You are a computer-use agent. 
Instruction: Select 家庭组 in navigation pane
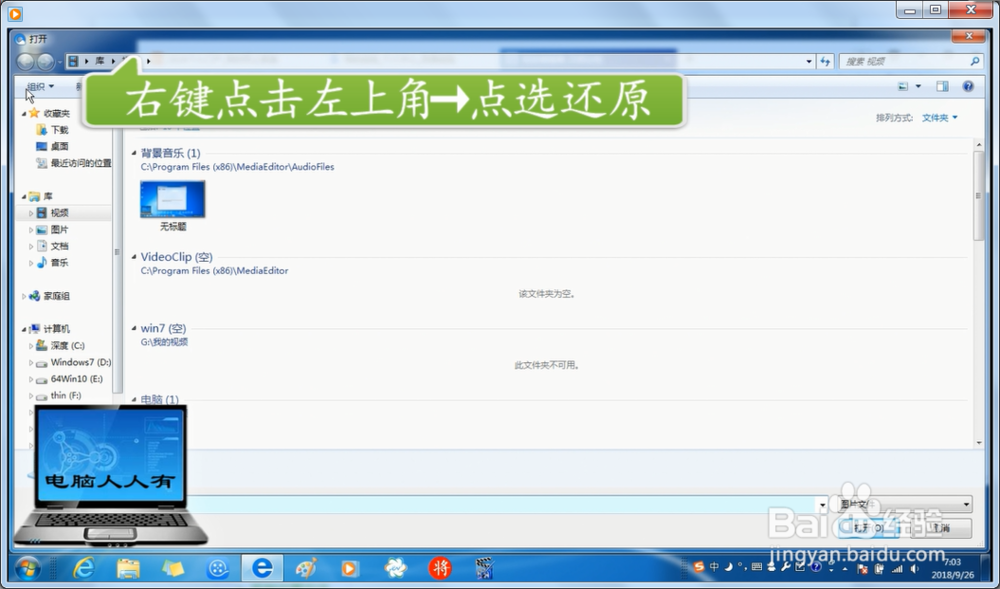click(x=49, y=296)
